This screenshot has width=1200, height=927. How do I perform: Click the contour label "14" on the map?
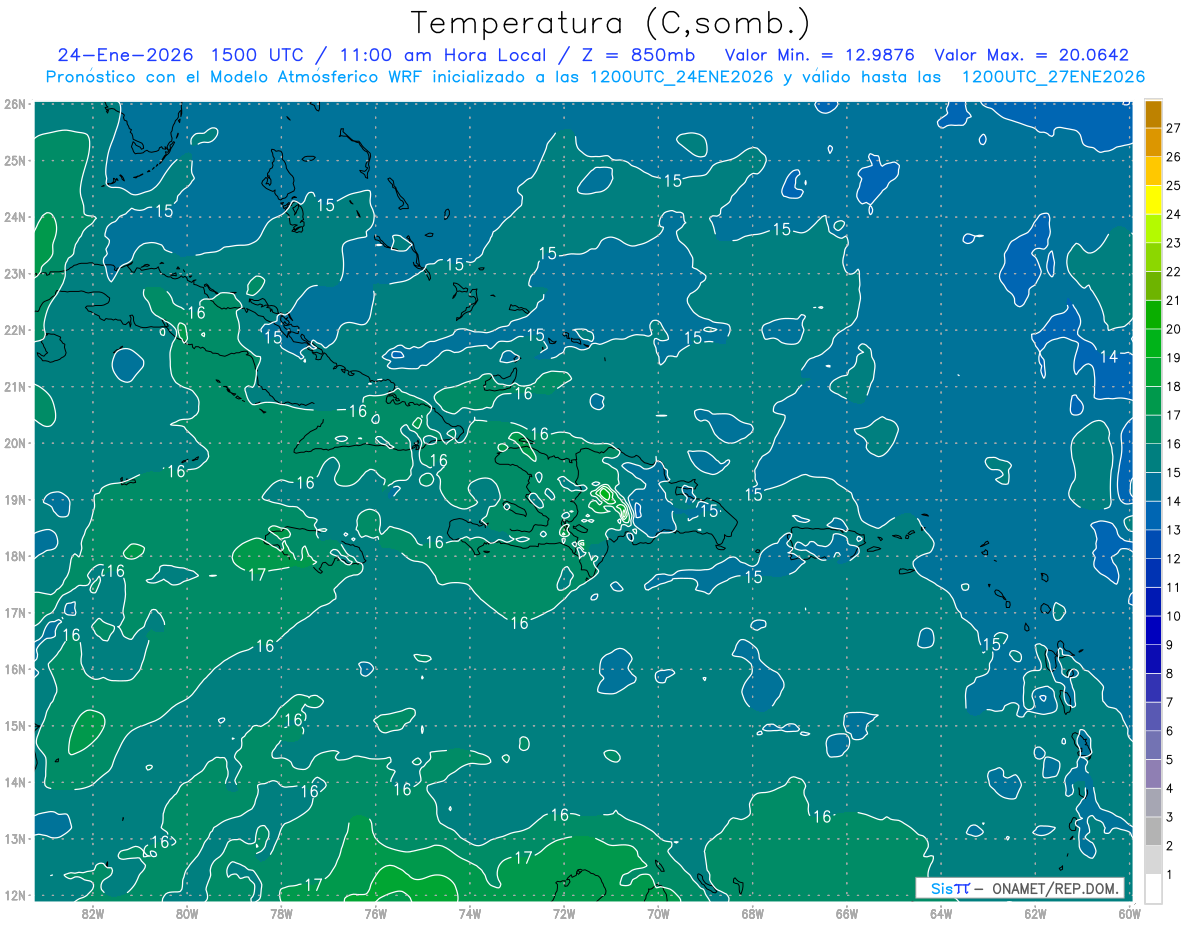coord(1108,357)
